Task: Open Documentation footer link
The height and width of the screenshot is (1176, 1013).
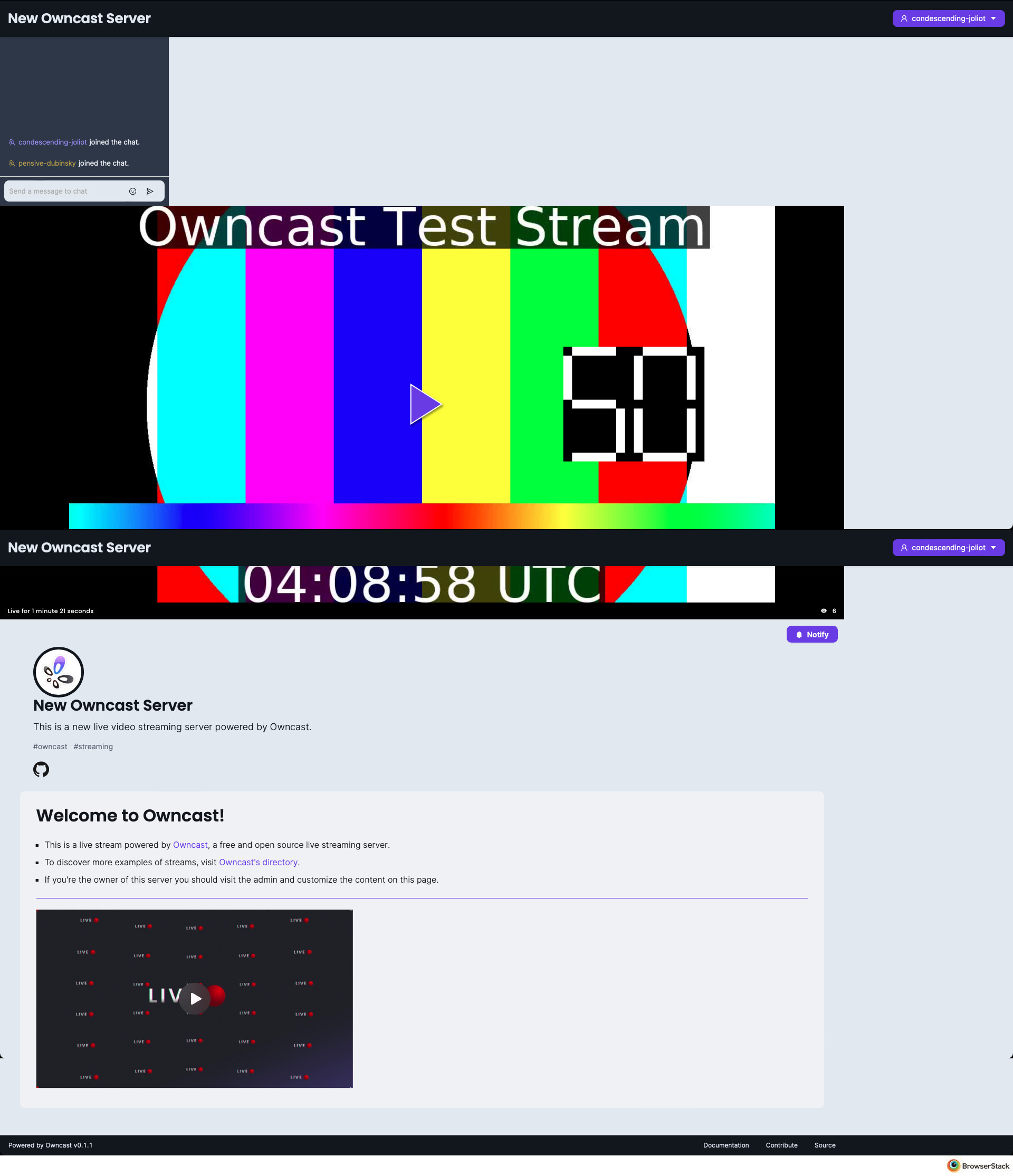Action: 726,1145
